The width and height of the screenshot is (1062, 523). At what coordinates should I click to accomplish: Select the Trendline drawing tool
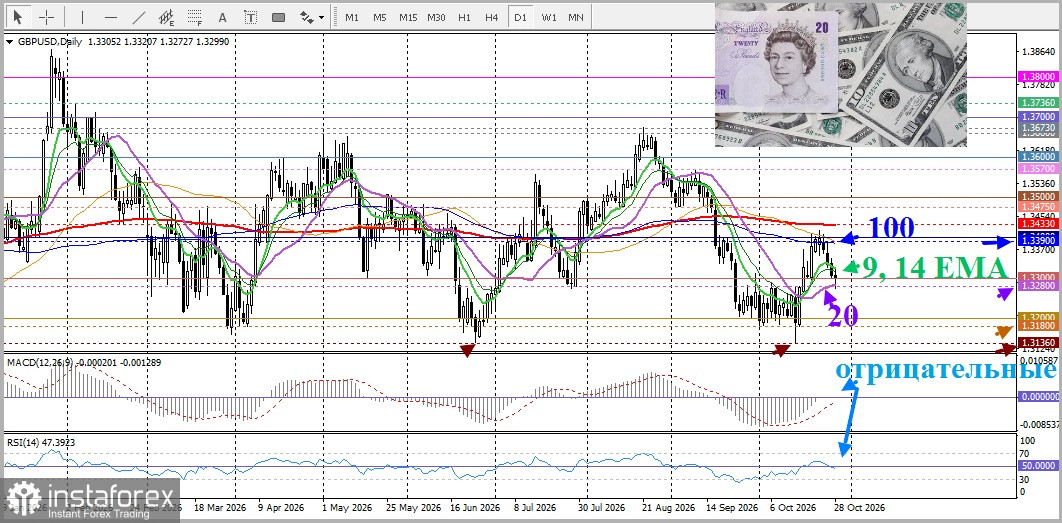139,17
